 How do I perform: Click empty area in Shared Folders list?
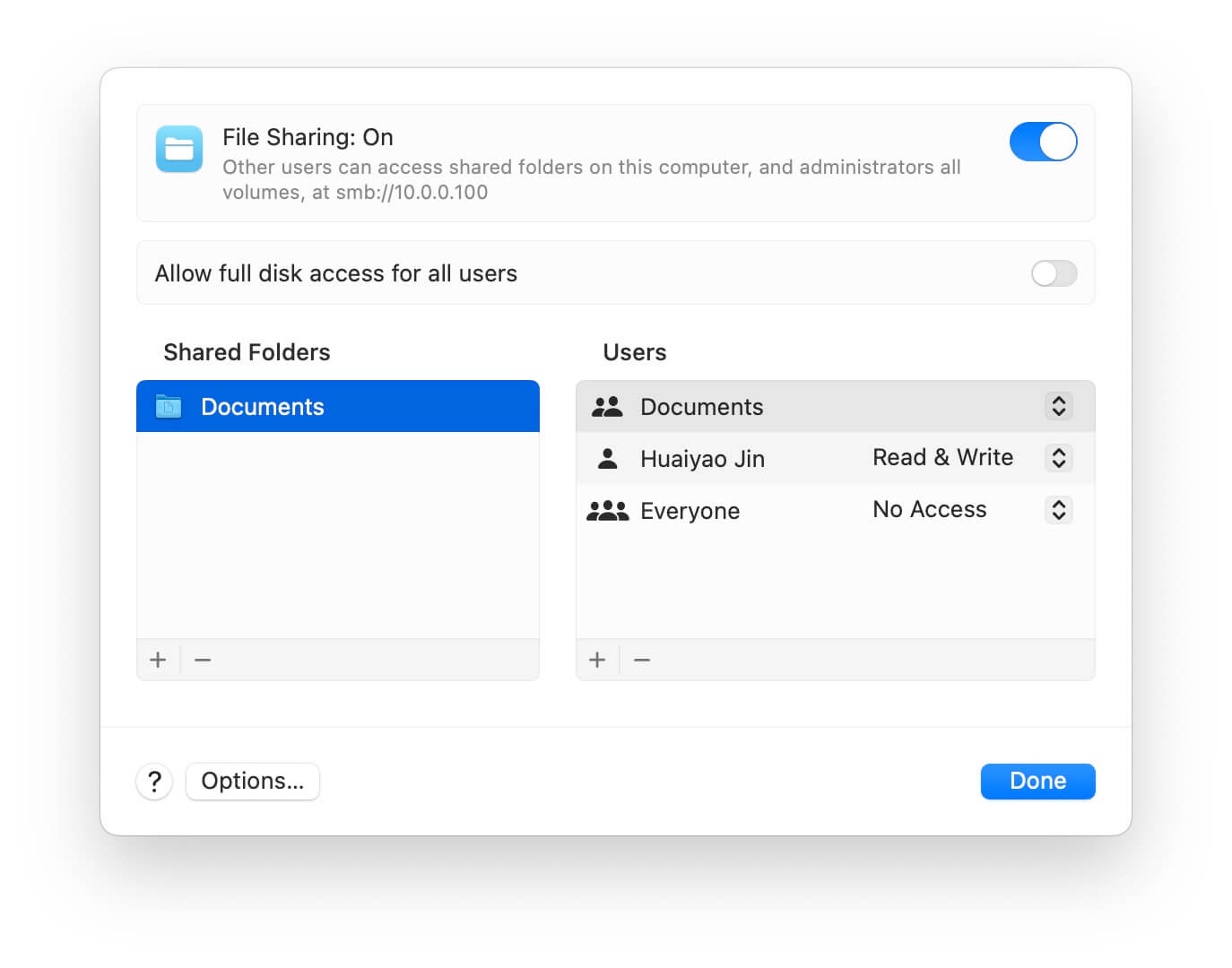tap(338, 535)
